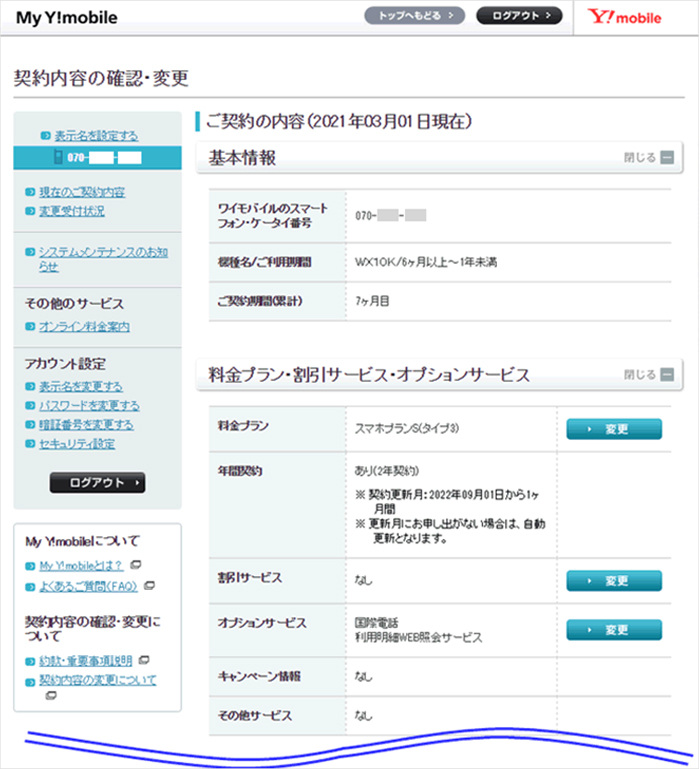Select 変更受付状況 in sidebar

(x=71, y=211)
